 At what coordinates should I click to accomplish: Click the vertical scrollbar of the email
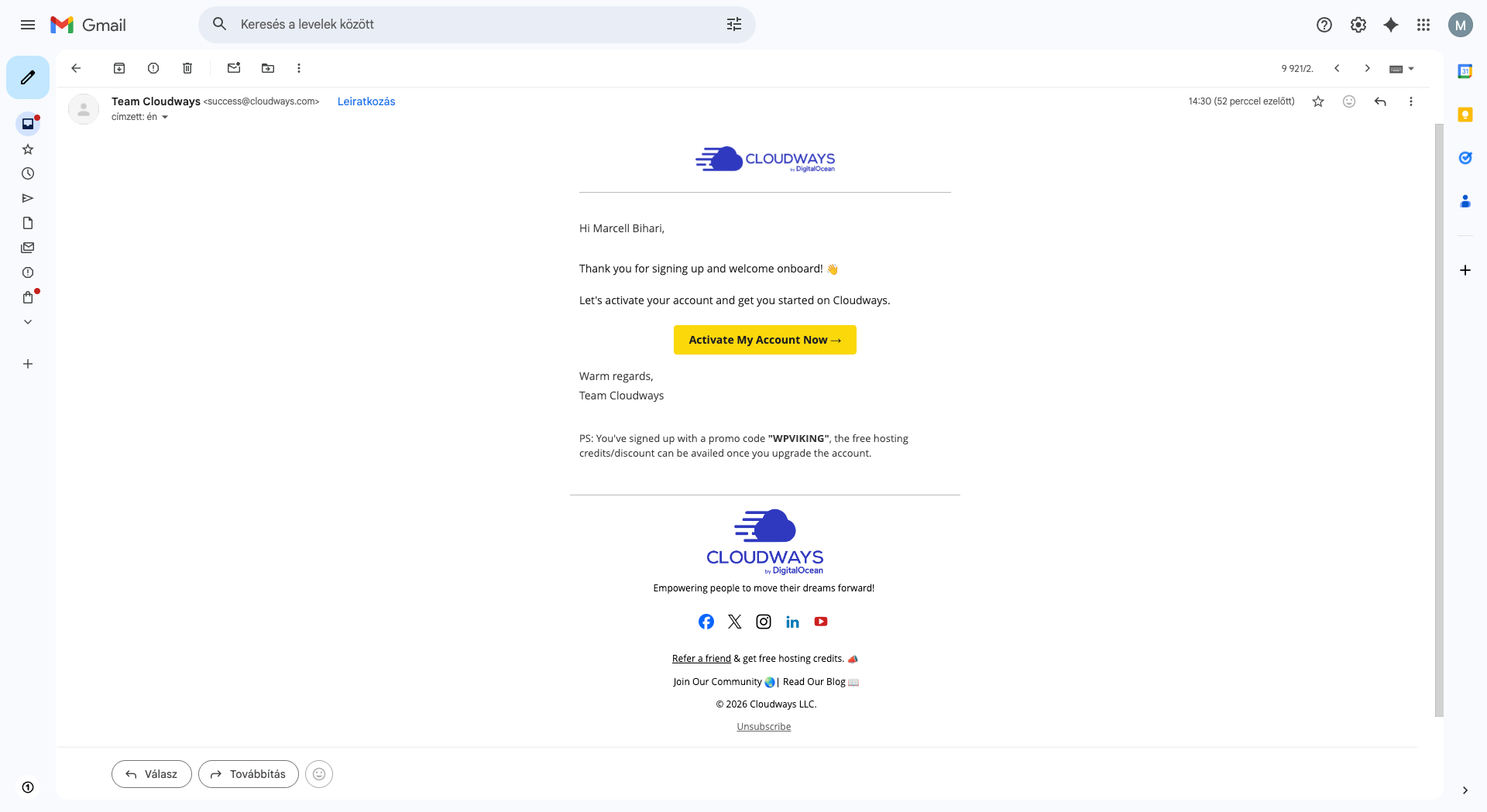point(1439,418)
